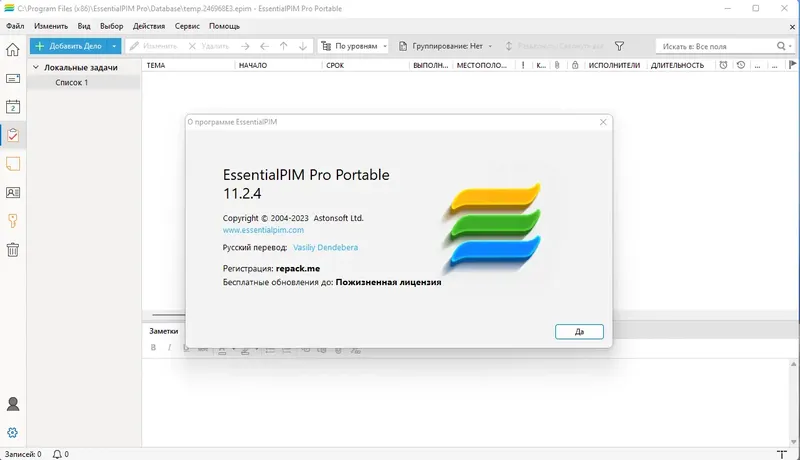The image size is (800, 460).
Task: Toggle bold in the notes toolbar
Action: (153, 347)
